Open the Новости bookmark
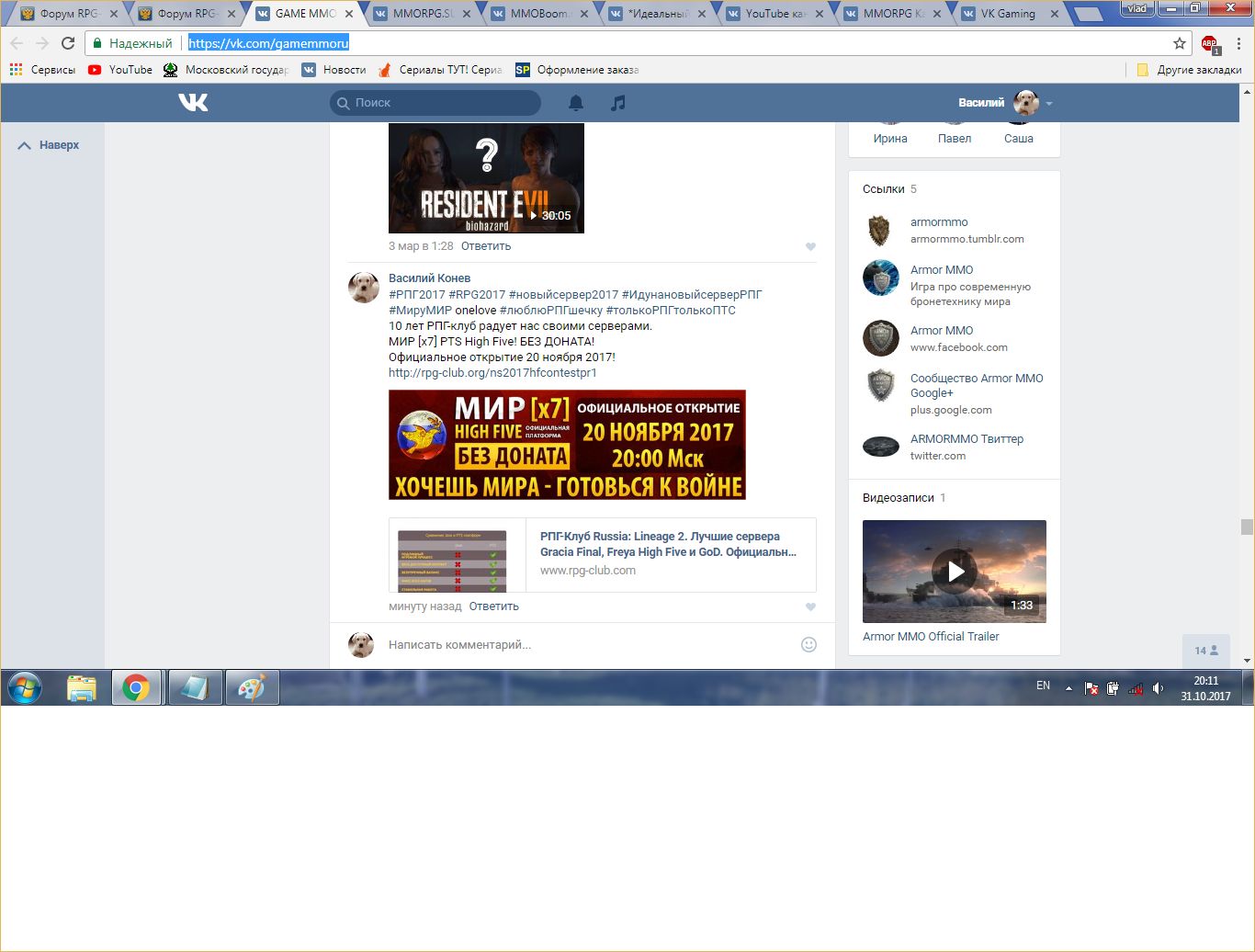This screenshot has height=952, width=1255. click(334, 70)
